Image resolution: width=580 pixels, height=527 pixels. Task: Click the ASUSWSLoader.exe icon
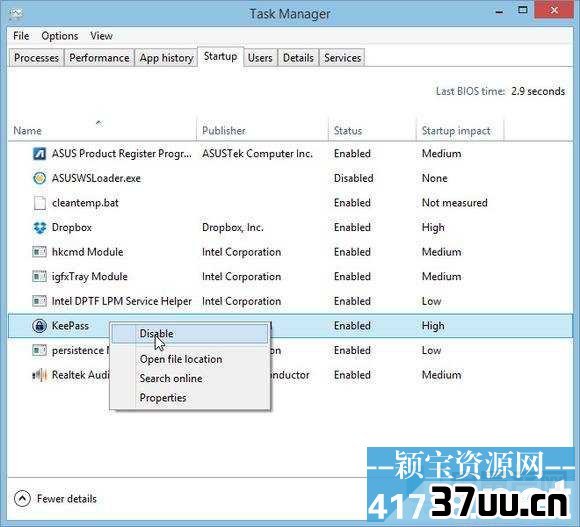(x=40, y=178)
